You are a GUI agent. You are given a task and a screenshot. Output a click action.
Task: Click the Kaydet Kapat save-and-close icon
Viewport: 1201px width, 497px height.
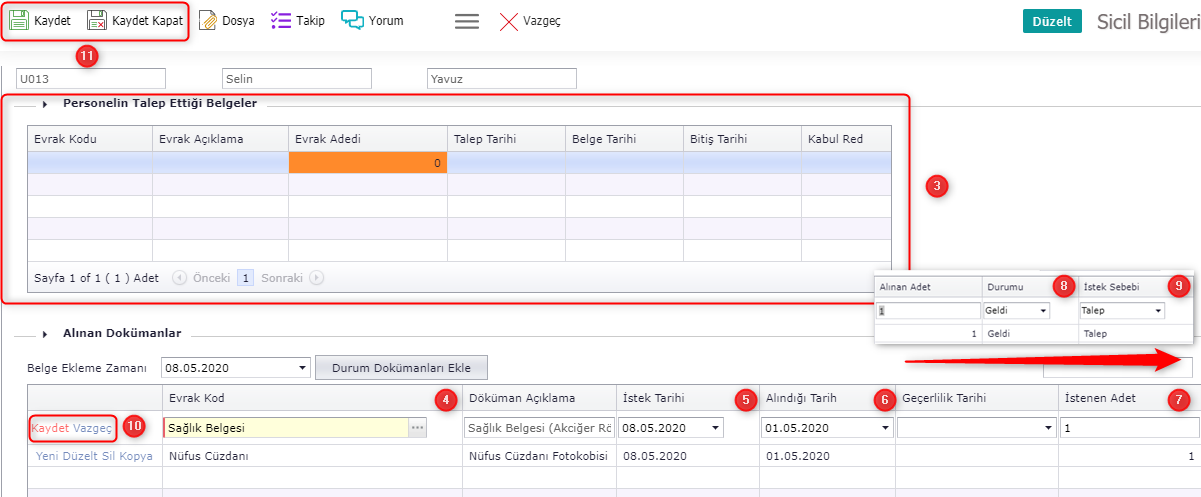click(x=97, y=20)
